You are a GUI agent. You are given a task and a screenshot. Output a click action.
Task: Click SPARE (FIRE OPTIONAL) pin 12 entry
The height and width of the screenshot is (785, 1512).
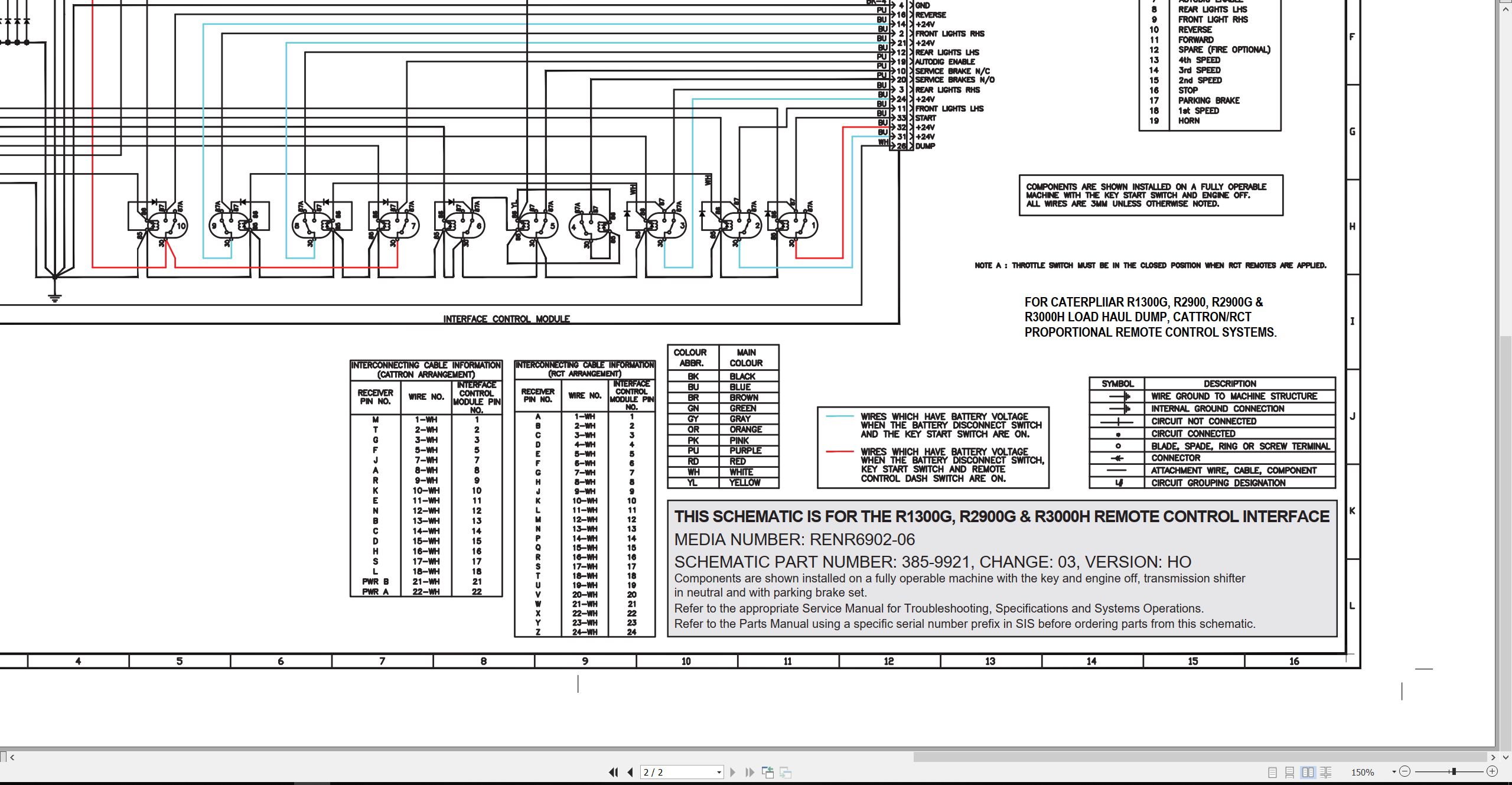pos(1224,50)
